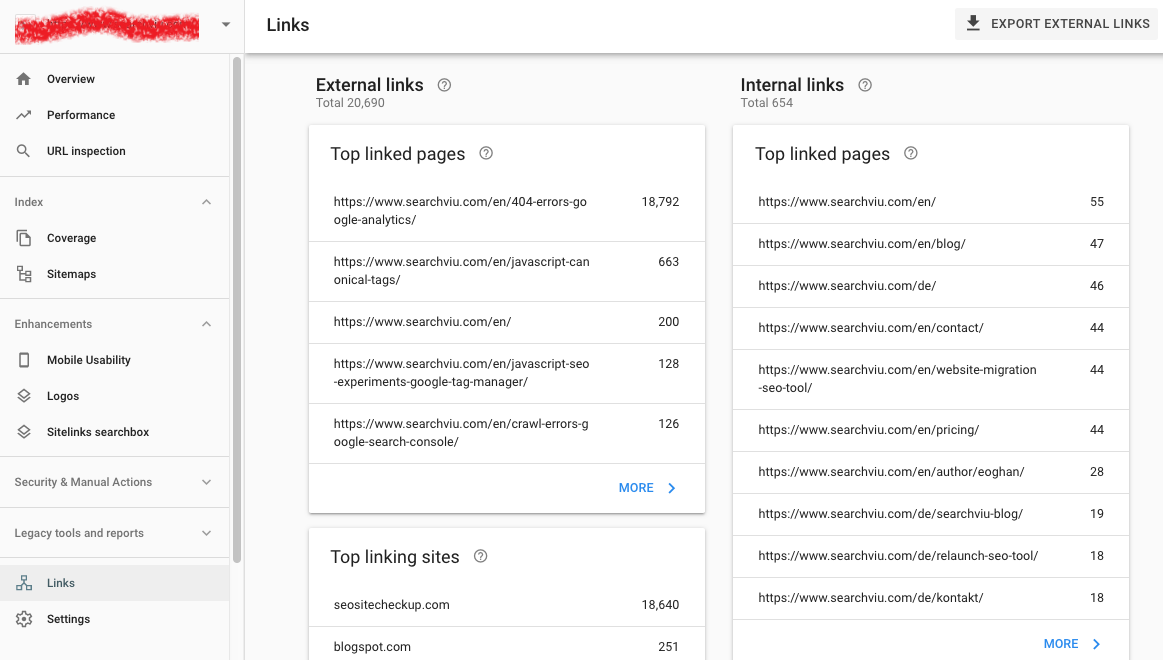Click the Settings gear icon

24,618
